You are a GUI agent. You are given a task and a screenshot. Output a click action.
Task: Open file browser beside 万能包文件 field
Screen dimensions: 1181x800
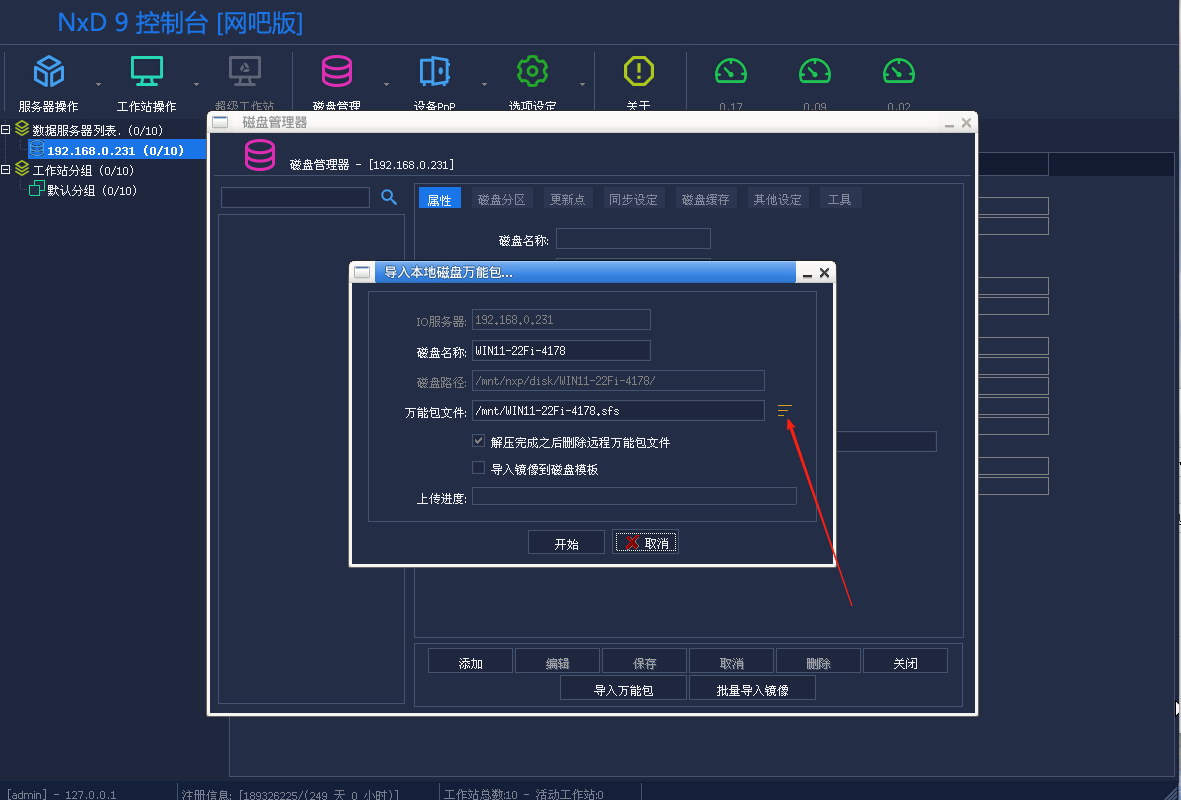click(x=784, y=410)
